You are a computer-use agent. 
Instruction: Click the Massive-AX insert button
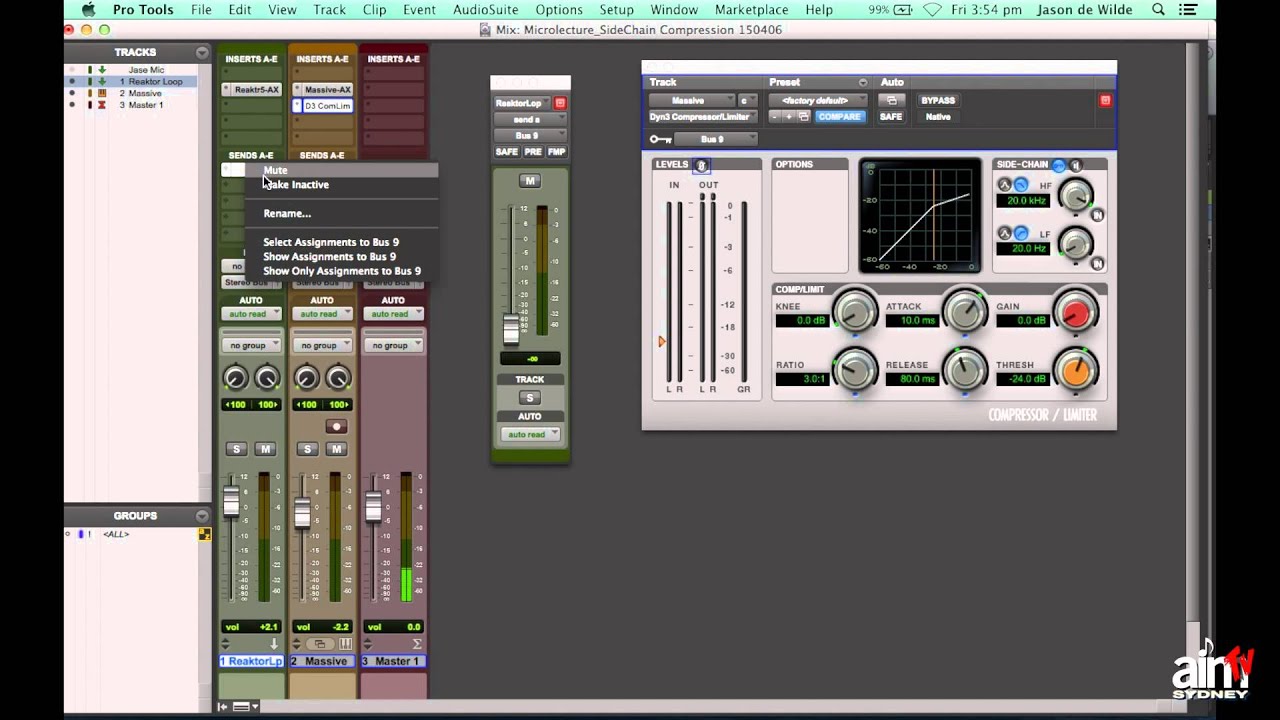(x=326, y=90)
